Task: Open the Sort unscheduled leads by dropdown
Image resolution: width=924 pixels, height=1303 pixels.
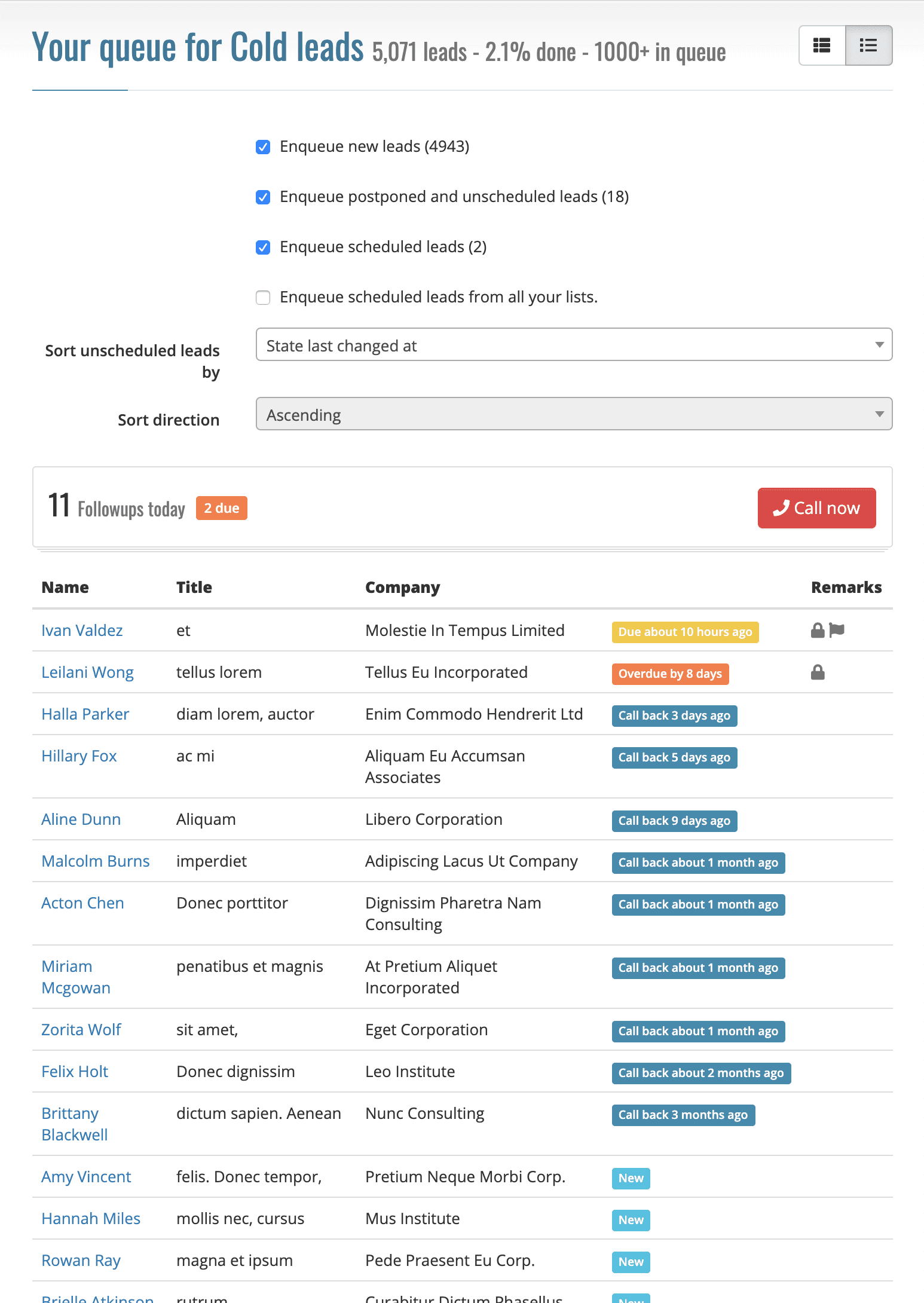Action: pos(574,344)
